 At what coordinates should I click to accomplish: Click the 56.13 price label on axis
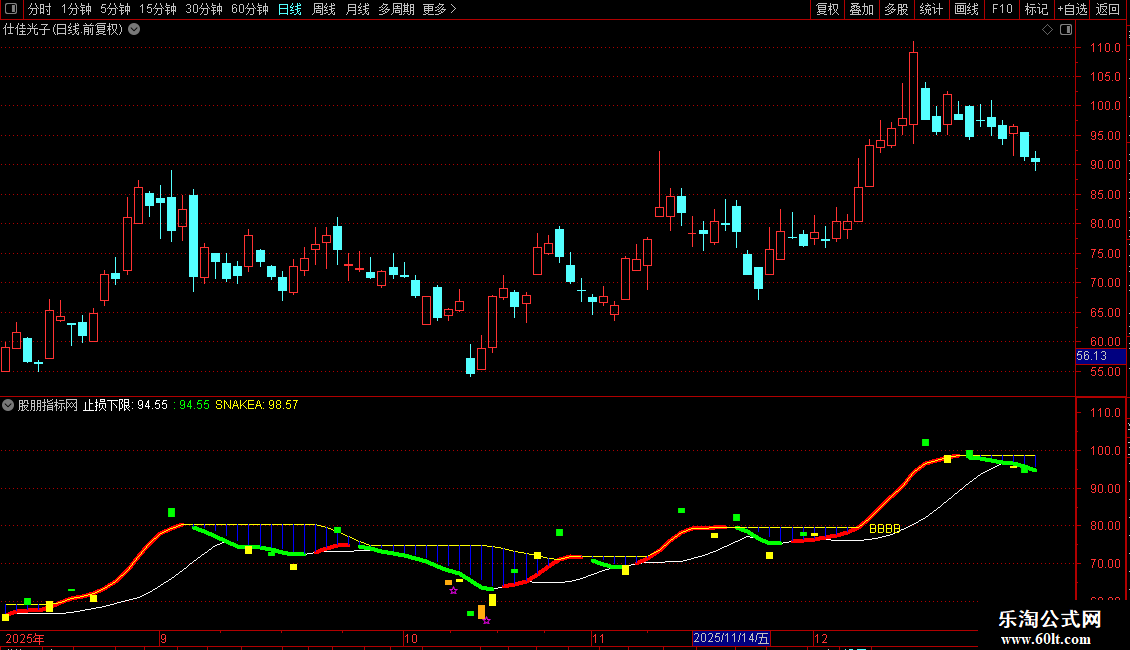click(1100, 356)
